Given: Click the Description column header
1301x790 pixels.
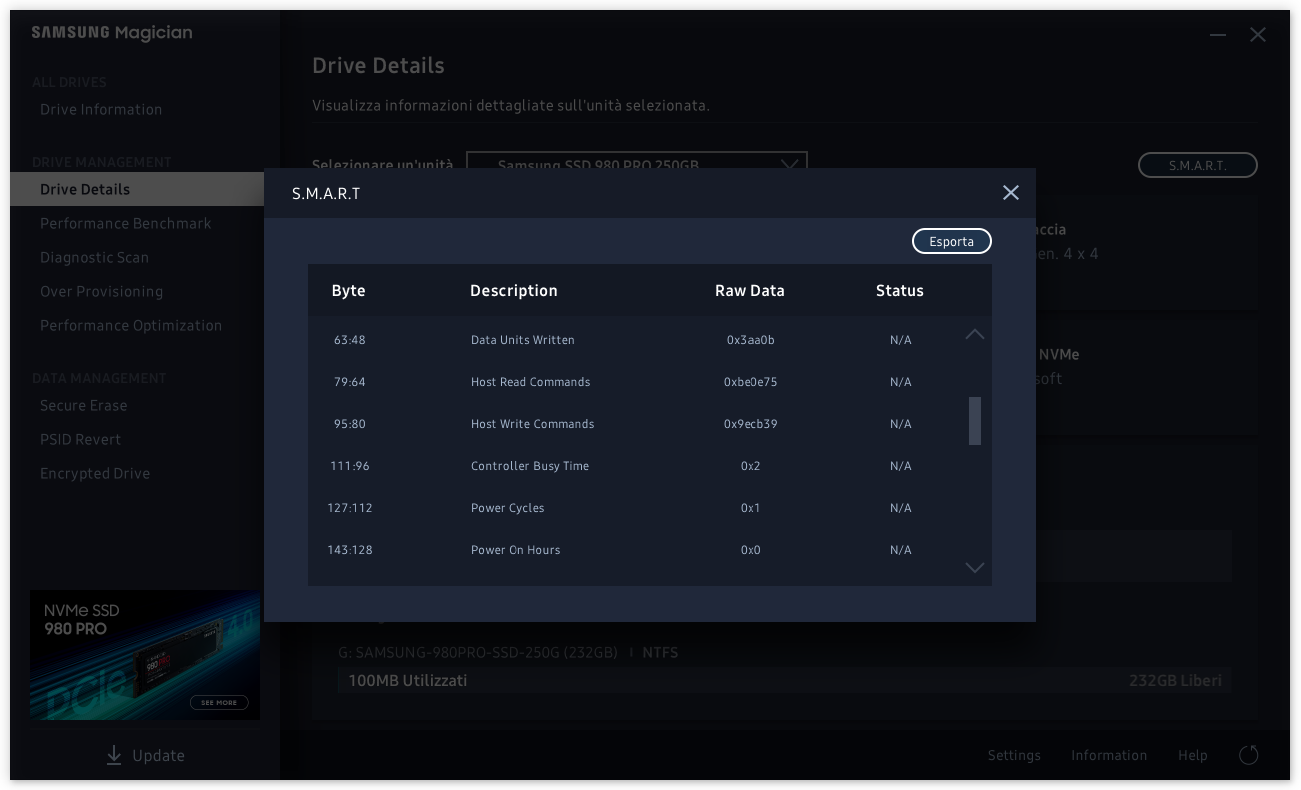Looking at the screenshot, I should point(514,291).
